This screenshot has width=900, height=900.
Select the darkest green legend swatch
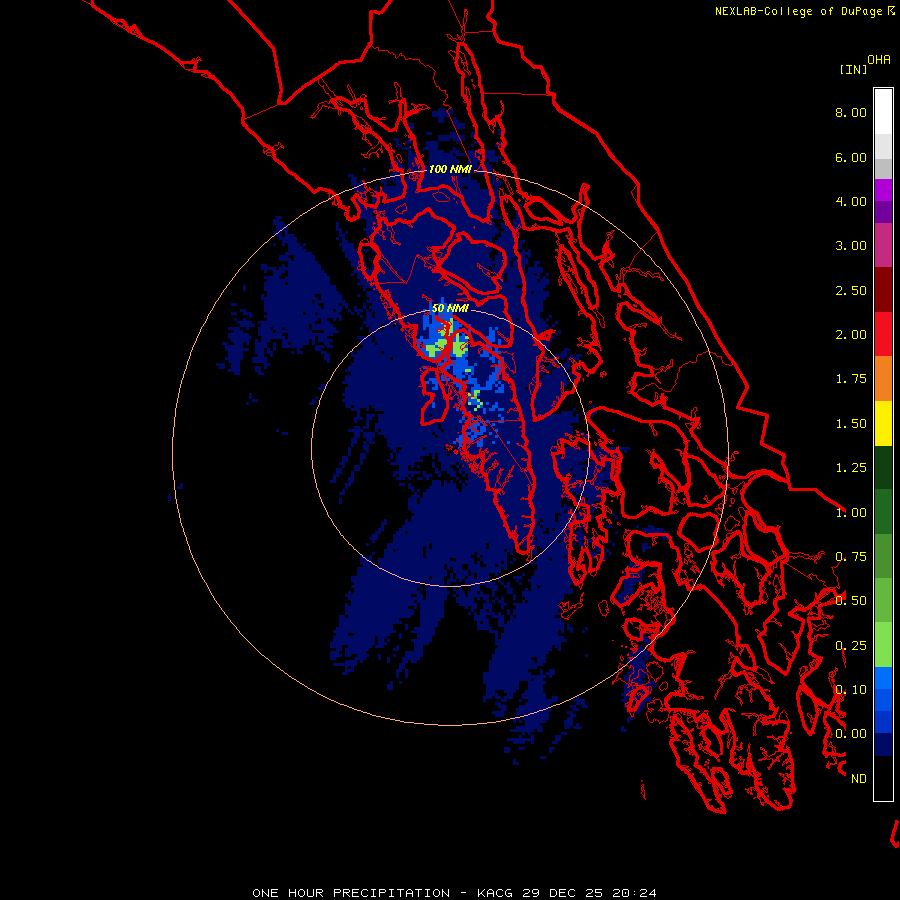coord(883,467)
